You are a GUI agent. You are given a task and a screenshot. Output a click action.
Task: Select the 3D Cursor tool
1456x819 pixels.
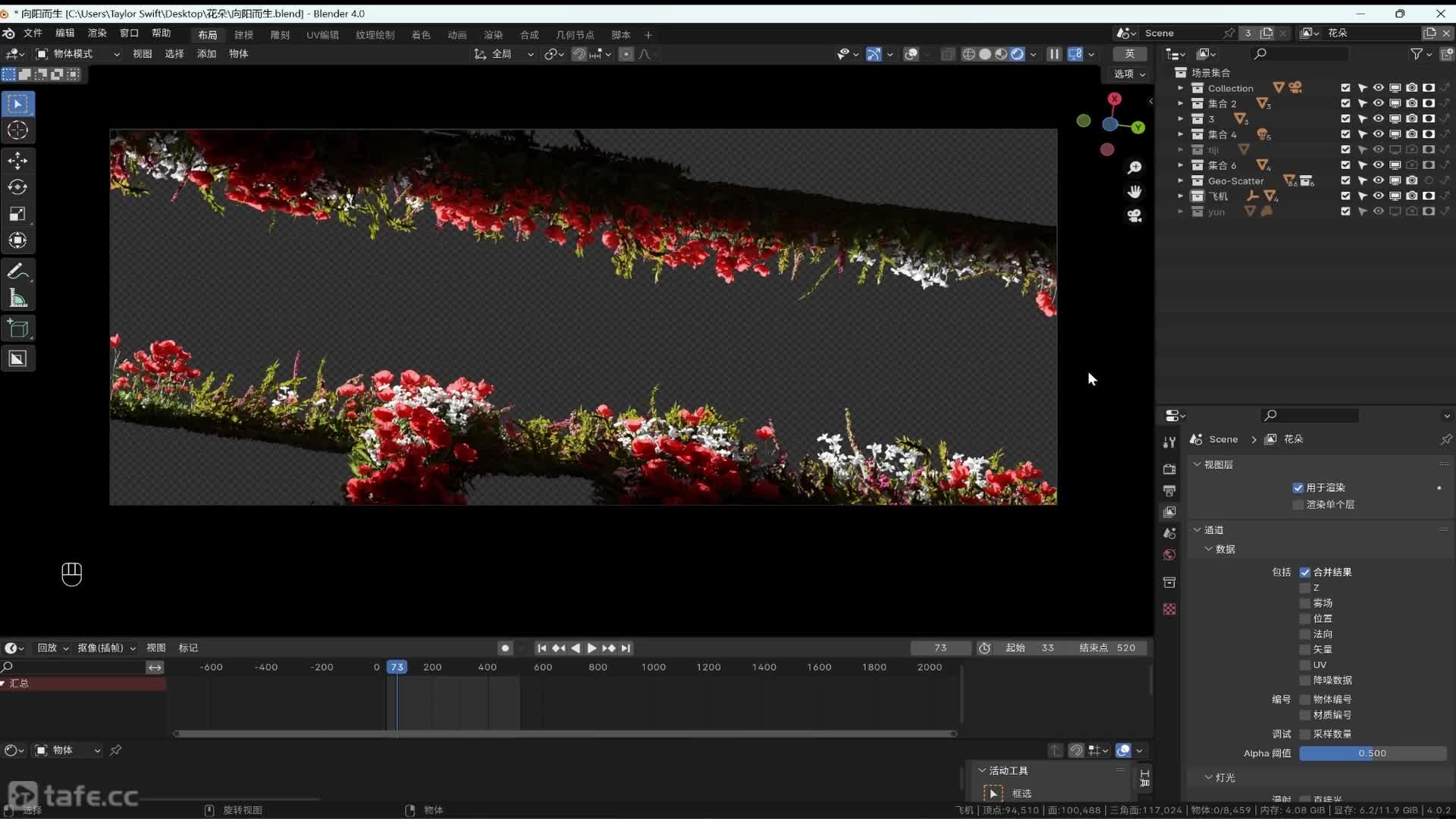pyautogui.click(x=17, y=130)
